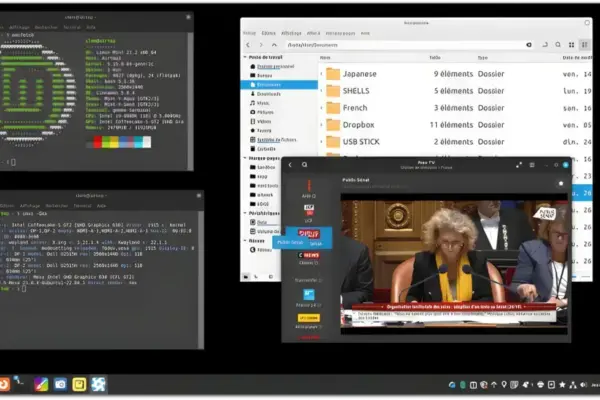This screenshot has width=600, height=400.
Task: Expand the French folder row
Action: pos(321,108)
